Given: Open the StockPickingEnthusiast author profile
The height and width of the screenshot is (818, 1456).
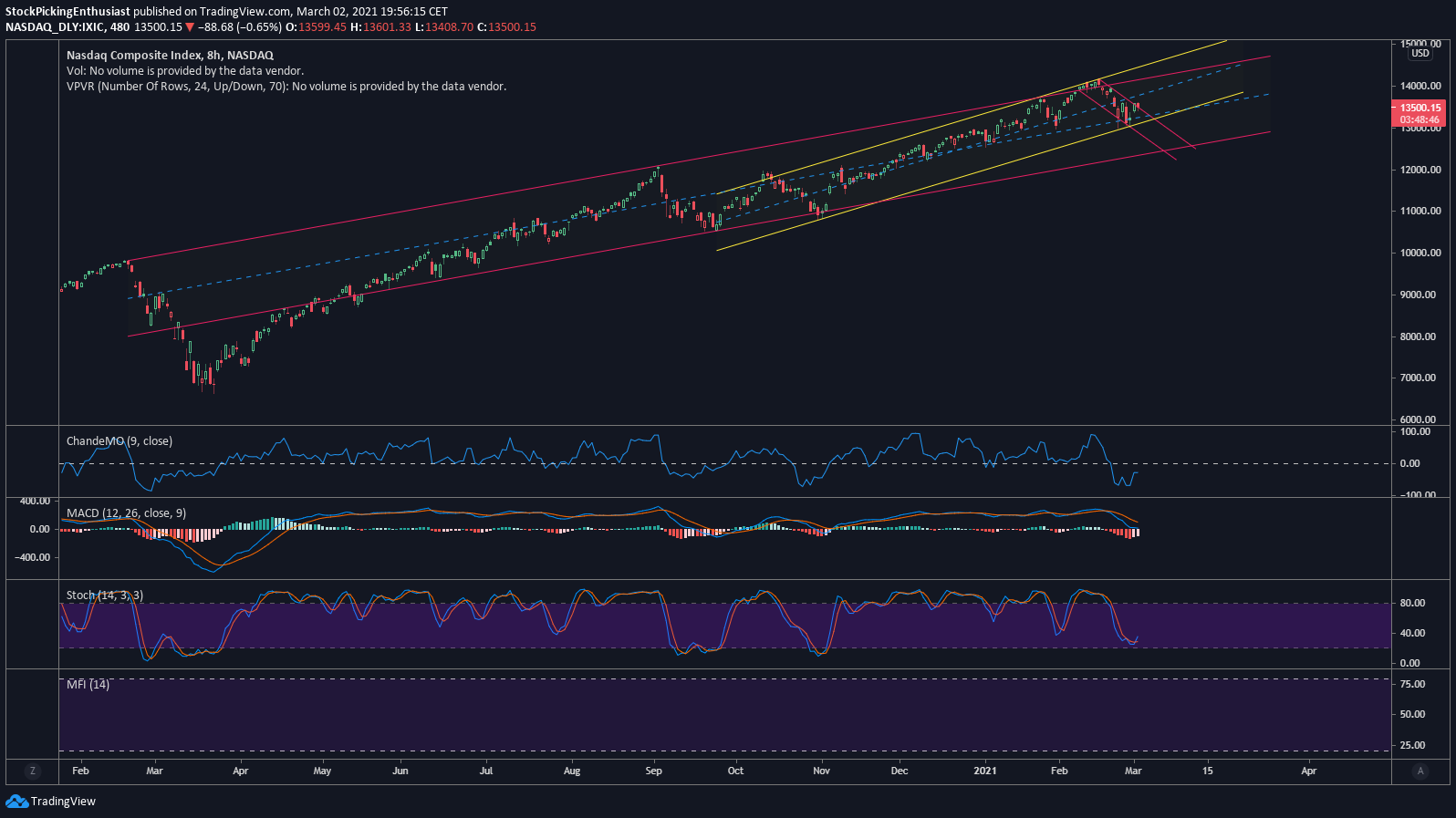Looking at the screenshot, I should 68,12.
